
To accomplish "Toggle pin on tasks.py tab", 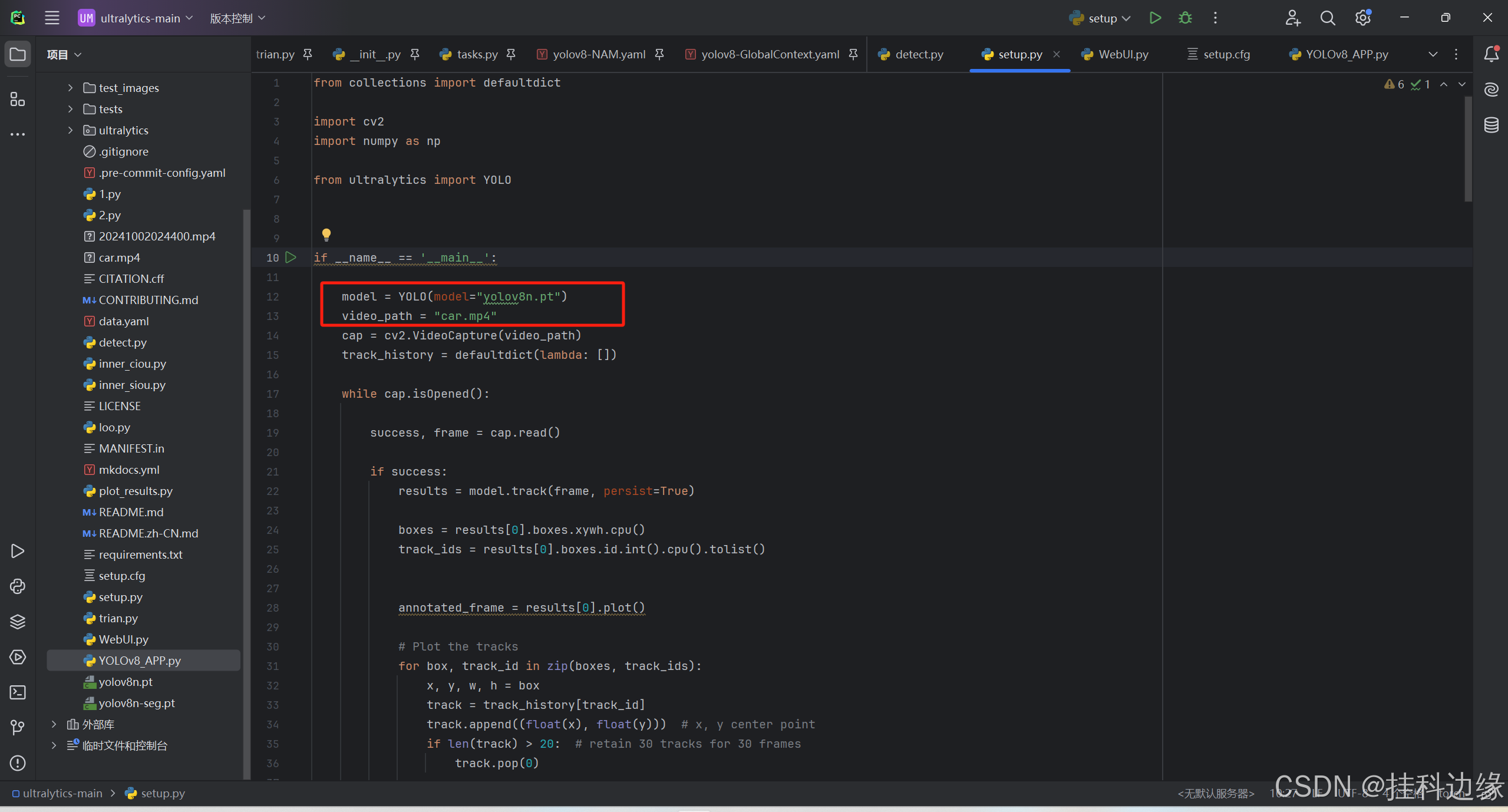I will pyautogui.click(x=511, y=54).
